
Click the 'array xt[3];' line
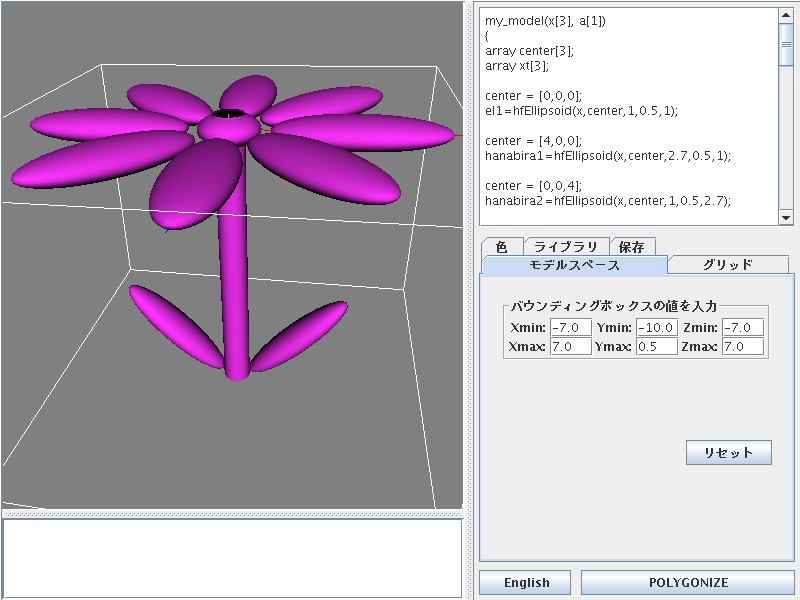coord(516,66)
